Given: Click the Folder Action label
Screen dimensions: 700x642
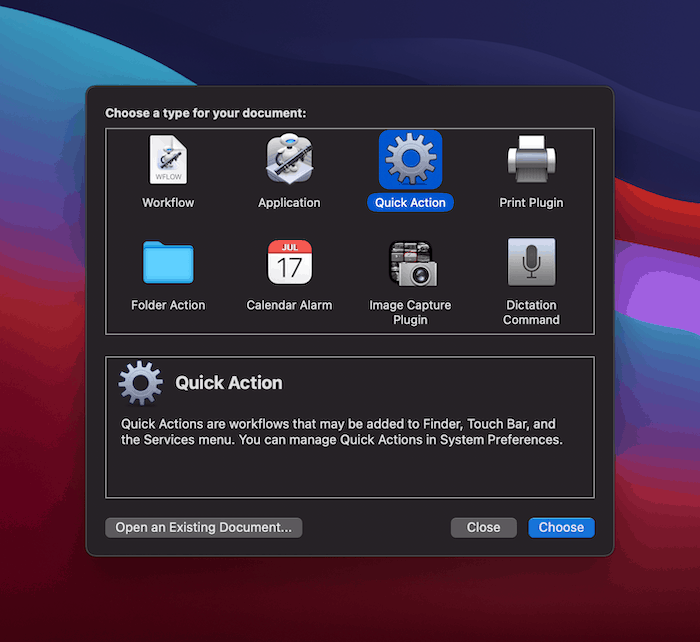Looking at the screenshot, I should [168, 305].
